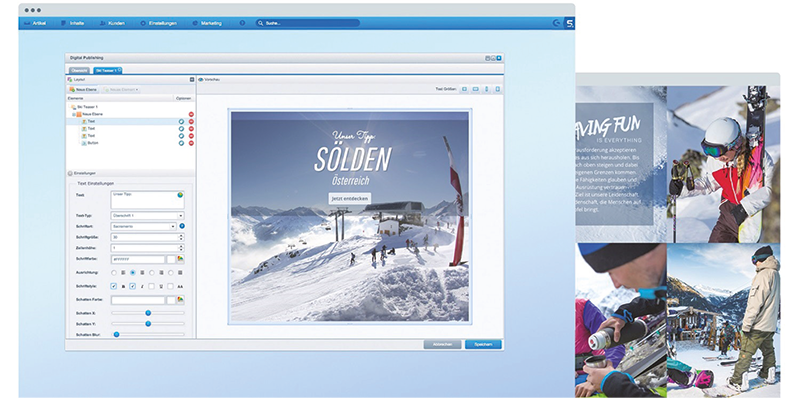Click blue option icon of first Text row
The width and height of the screenshot is (800, 398).
tap(181, 121)
